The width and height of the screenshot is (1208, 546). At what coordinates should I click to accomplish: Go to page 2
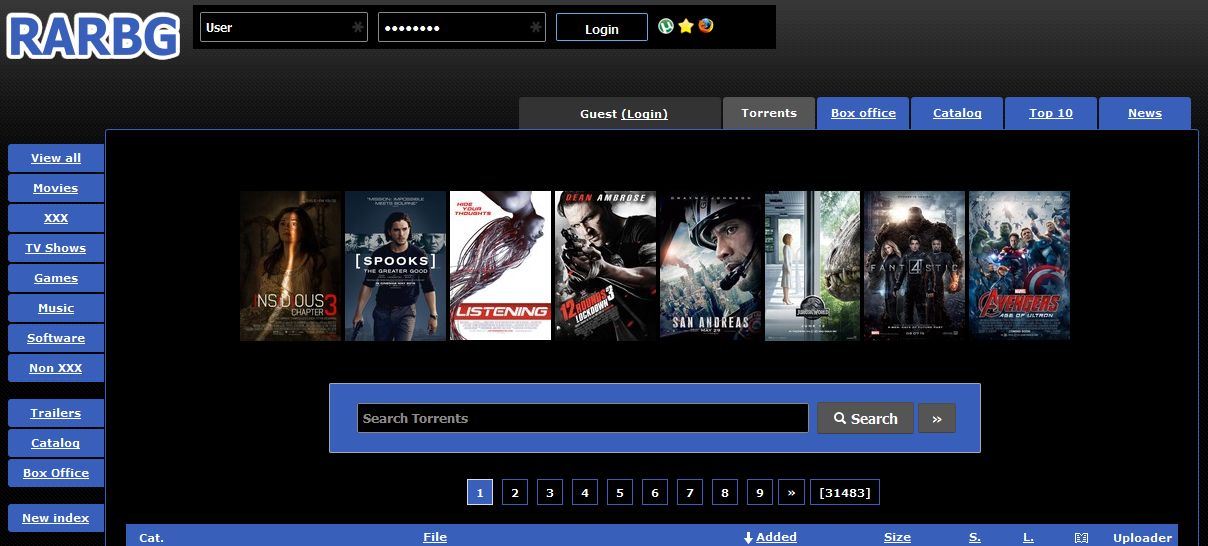coord(515,492)
